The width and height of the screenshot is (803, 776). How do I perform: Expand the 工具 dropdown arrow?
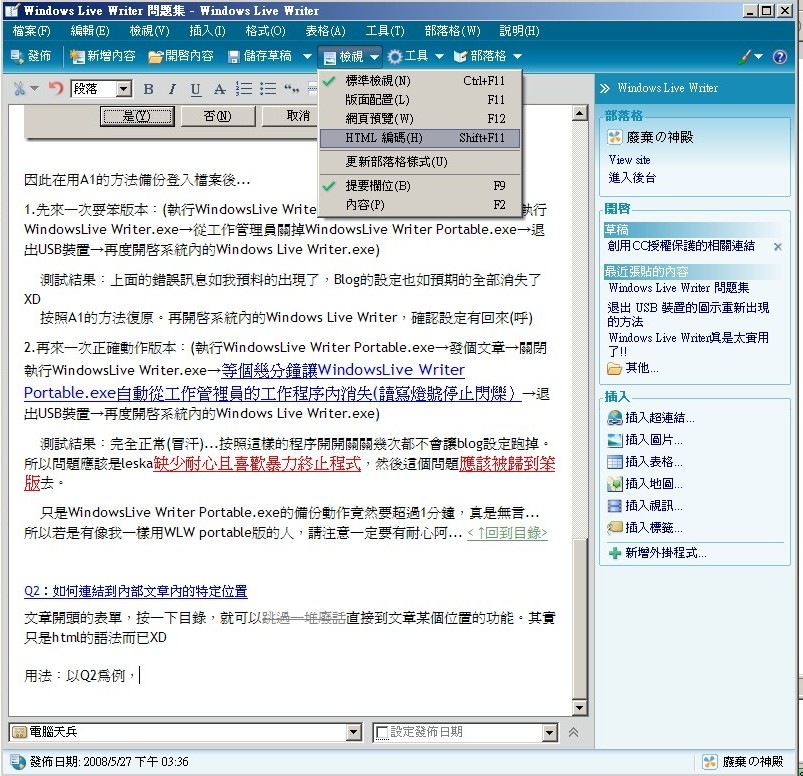coord(439,56)
